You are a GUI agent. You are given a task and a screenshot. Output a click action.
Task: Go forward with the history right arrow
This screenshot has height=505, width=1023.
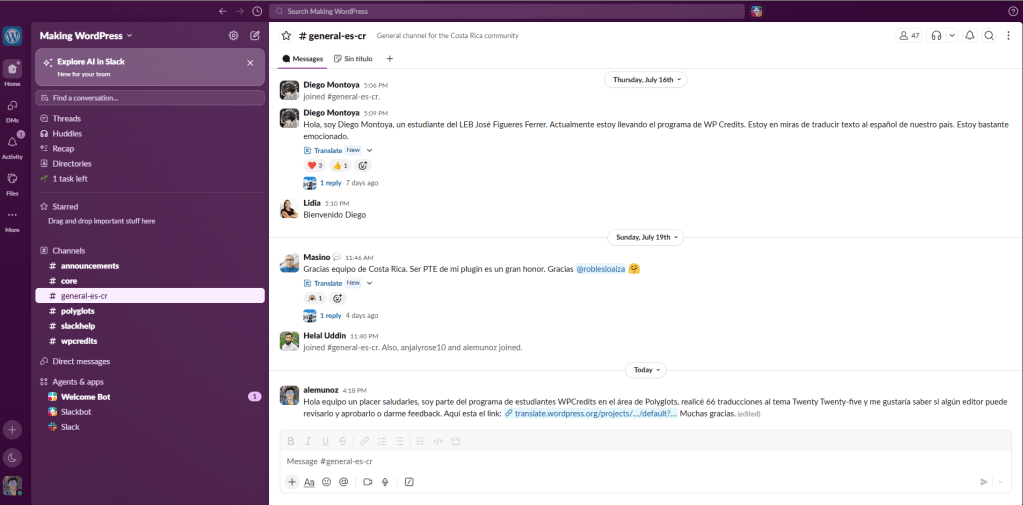[240, 11]
